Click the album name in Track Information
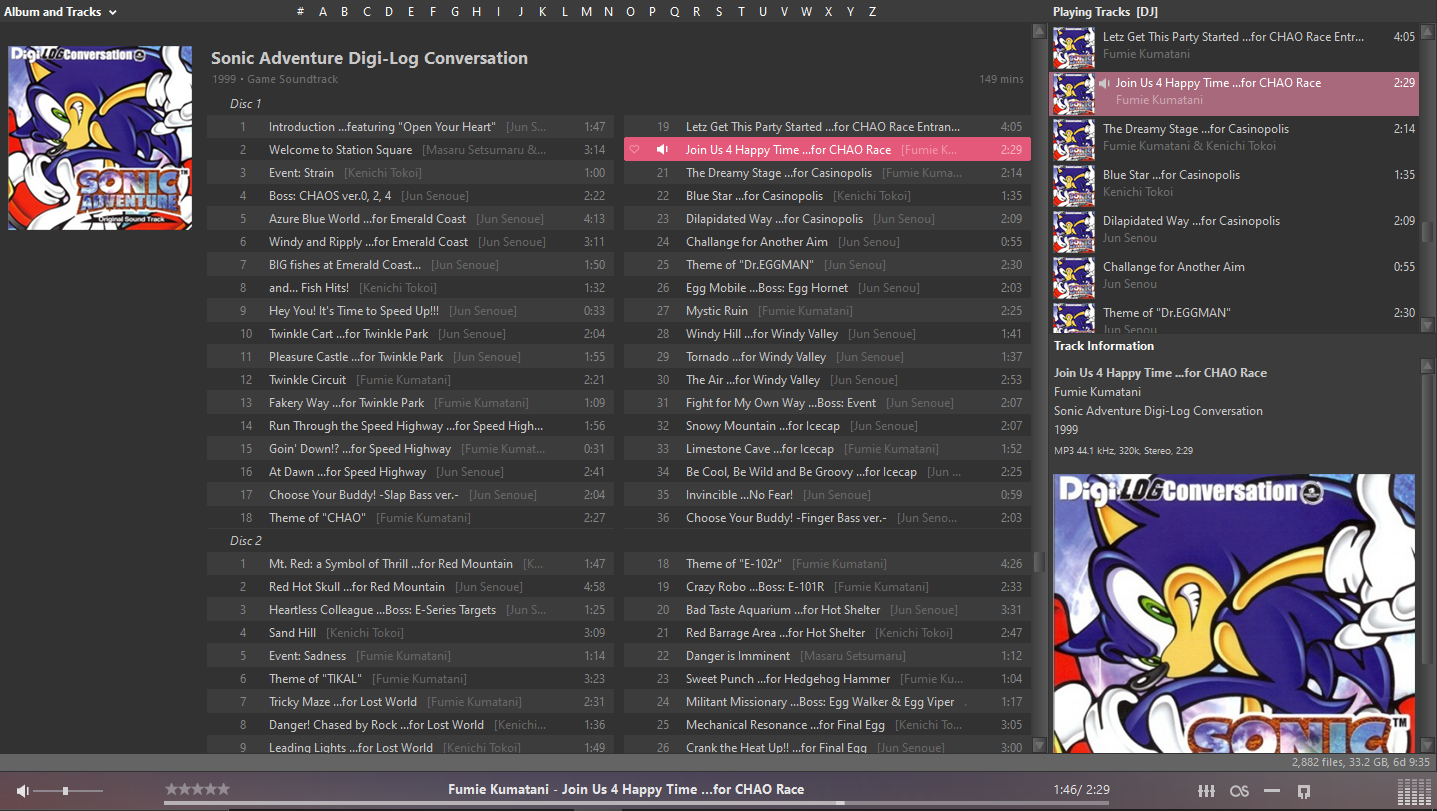Viewport: 1437px width, 811px height. click(1158, 411)
